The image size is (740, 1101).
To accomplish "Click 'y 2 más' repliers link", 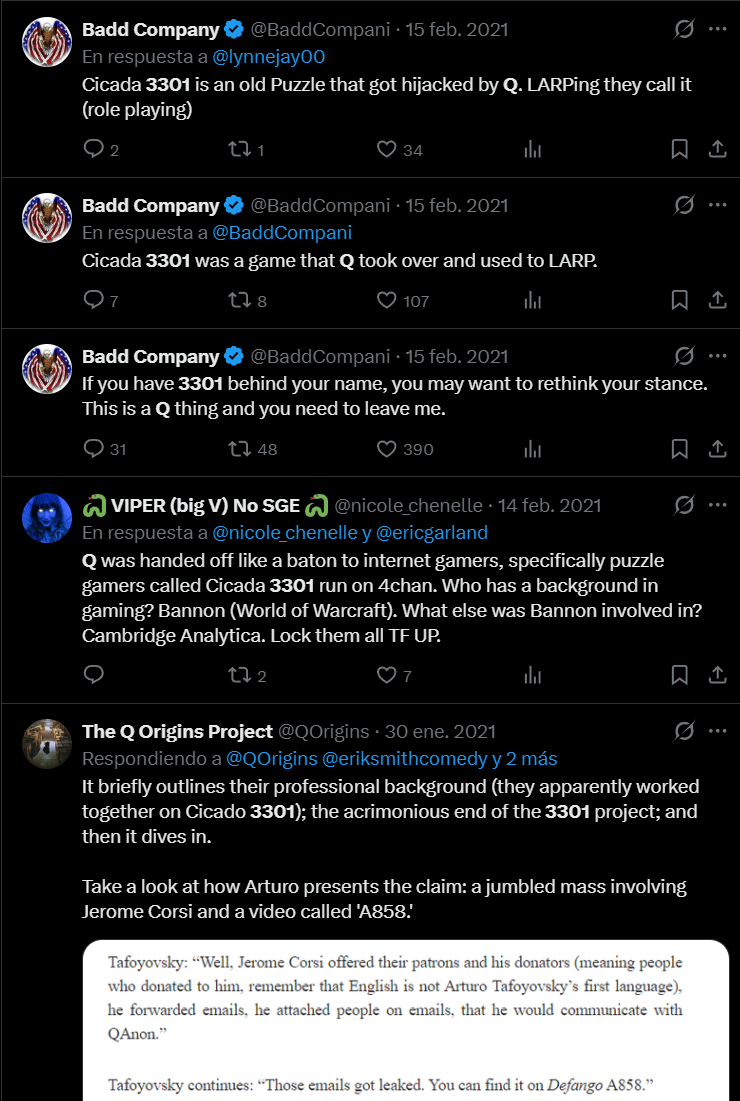I will [524, 759].
